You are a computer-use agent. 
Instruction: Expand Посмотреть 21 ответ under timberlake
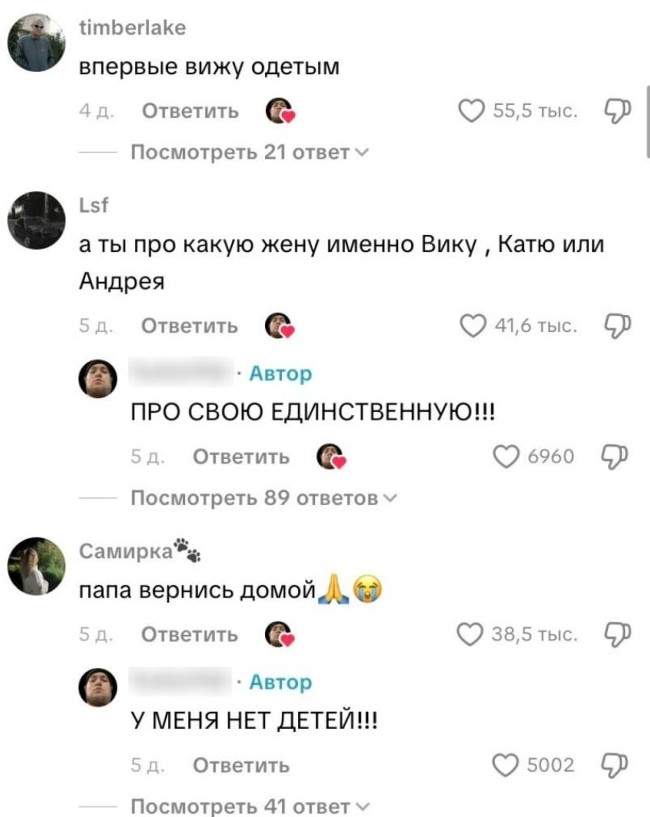click(250, 153)
